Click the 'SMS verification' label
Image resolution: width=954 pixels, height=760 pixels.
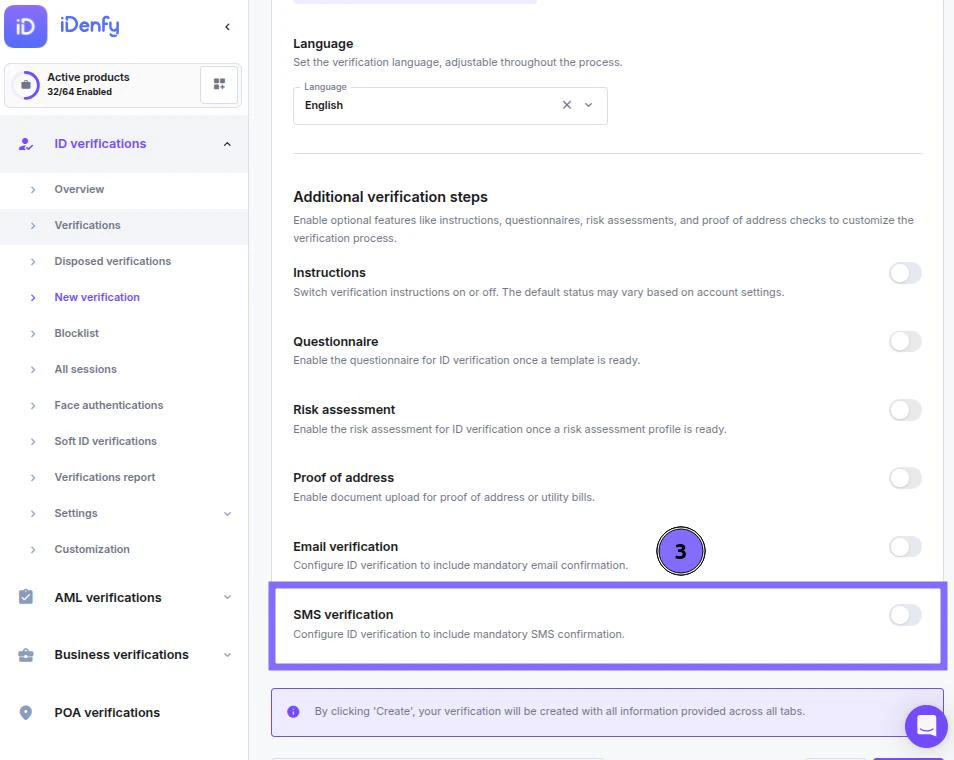point(343,615)
